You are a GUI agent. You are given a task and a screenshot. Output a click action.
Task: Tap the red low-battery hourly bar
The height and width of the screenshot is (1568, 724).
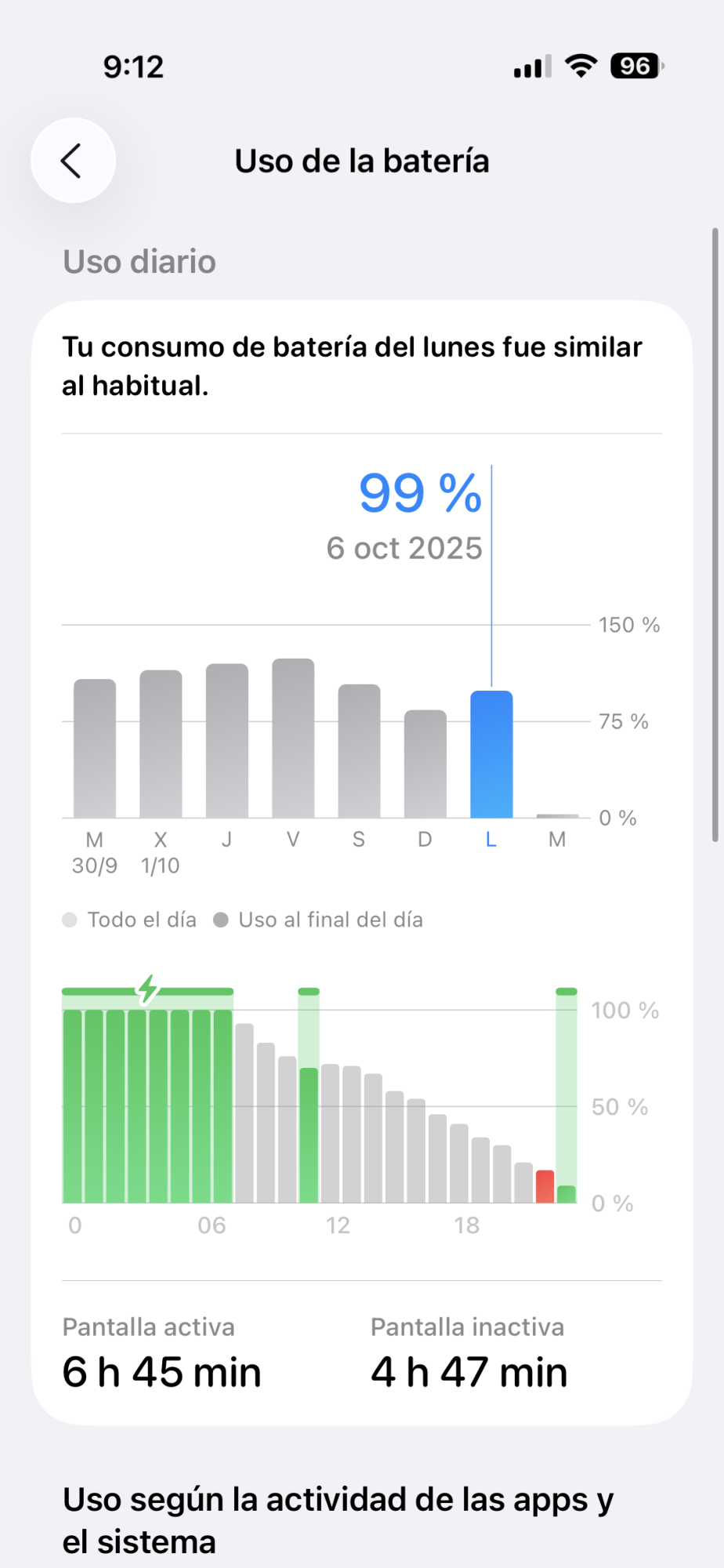click(545, 1187)
